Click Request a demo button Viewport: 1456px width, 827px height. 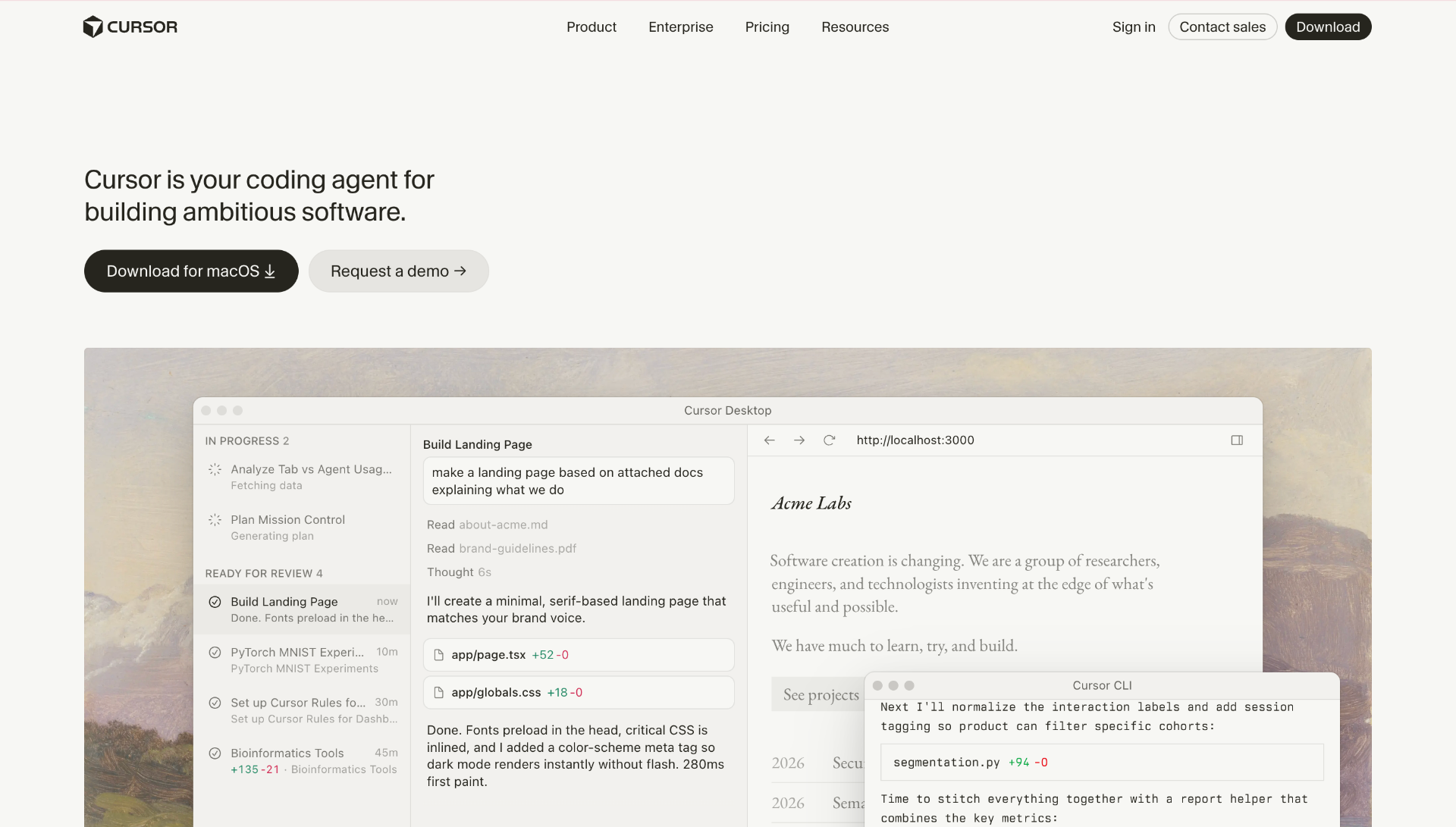coord(398,271)
